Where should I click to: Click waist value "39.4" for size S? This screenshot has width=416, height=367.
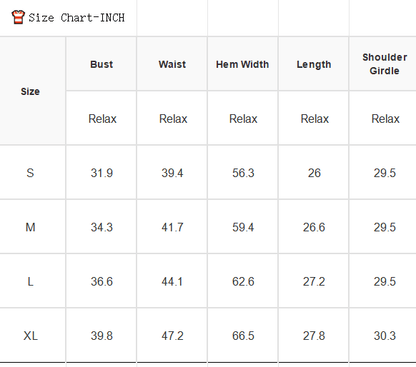tap(172, 173)
